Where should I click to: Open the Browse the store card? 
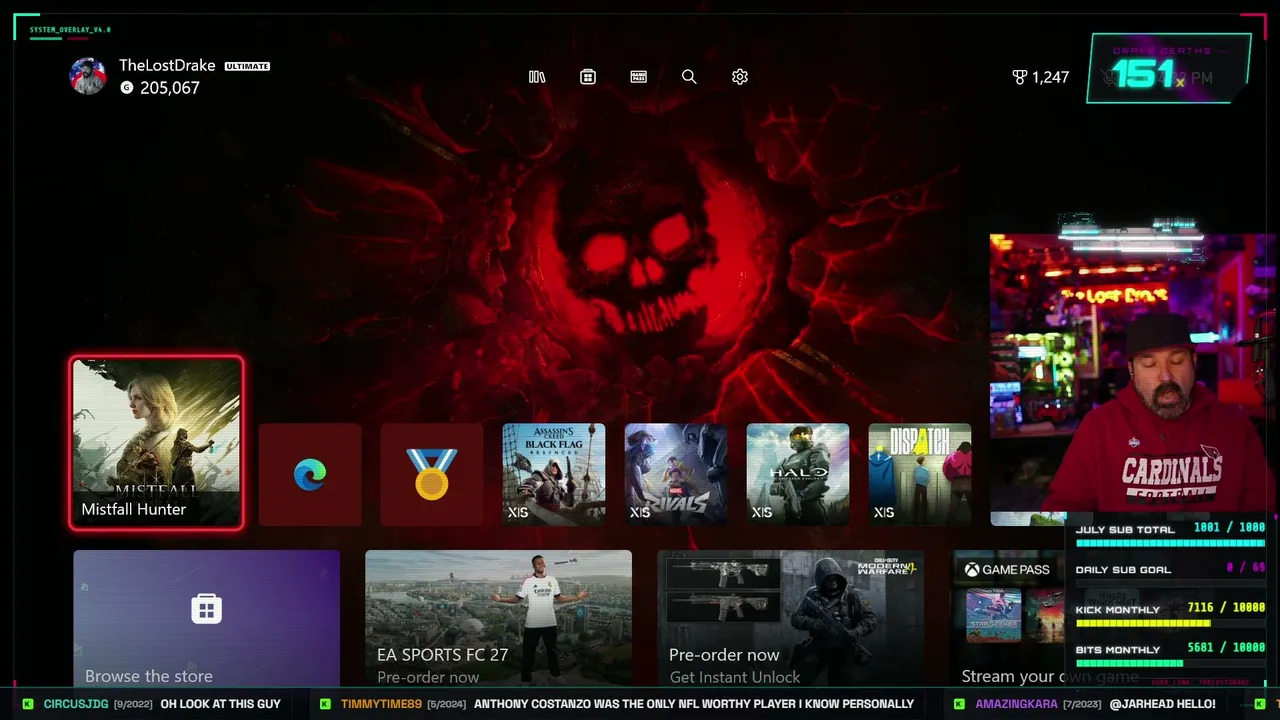click(206, 618)
